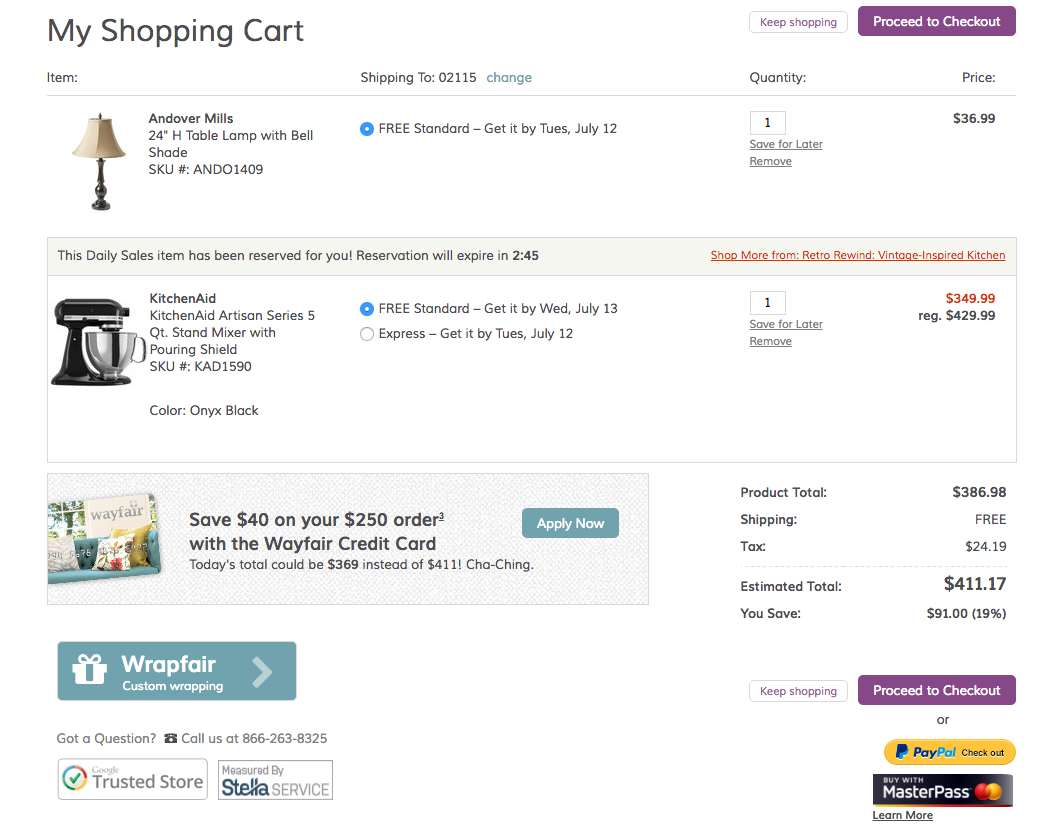This screenshot has width=1038, height=827.
Task: Open the KitchenAid stand mixer thumbnail
Action: 92,341
